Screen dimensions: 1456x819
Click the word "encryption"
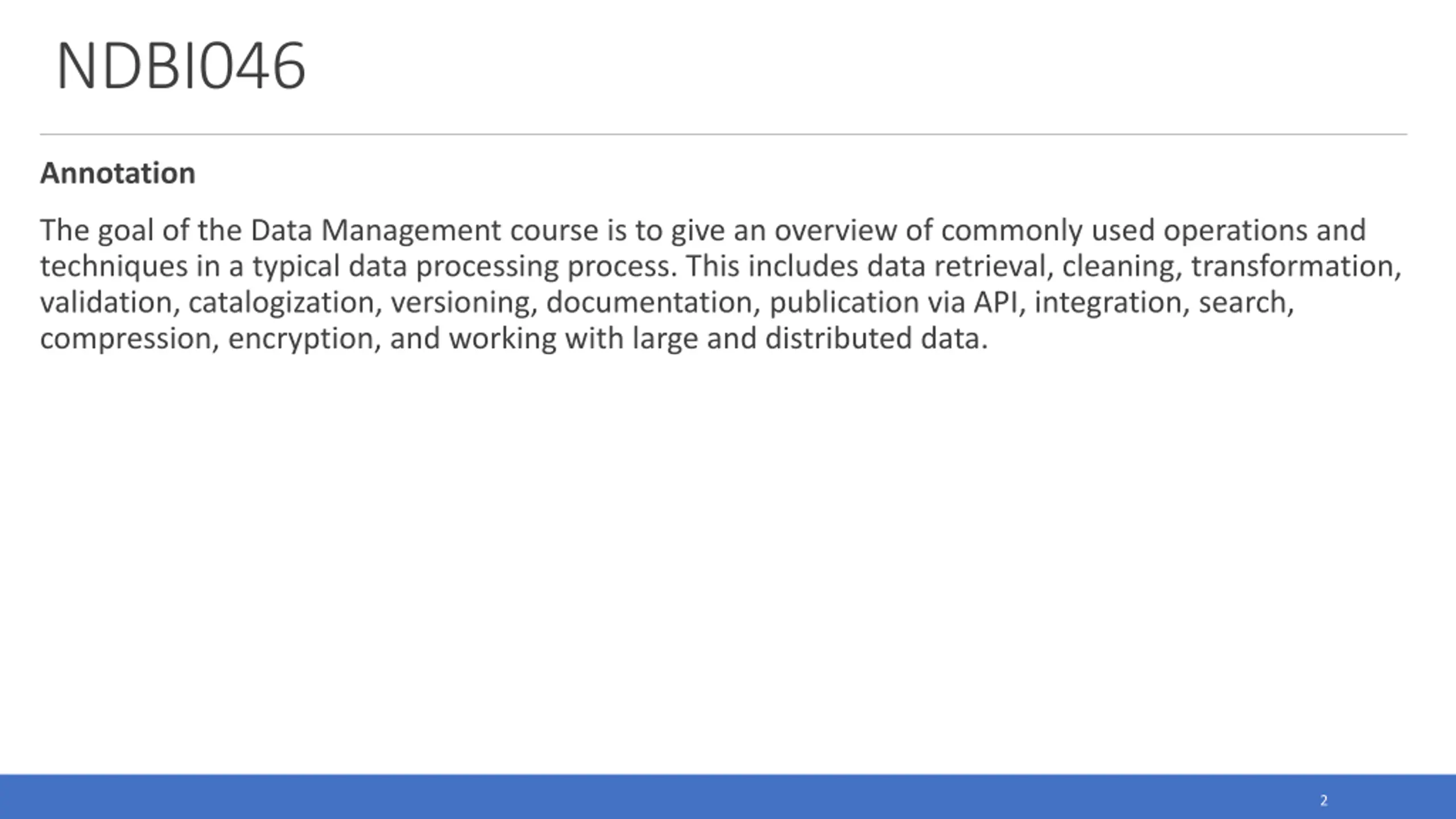pos(301,340)
